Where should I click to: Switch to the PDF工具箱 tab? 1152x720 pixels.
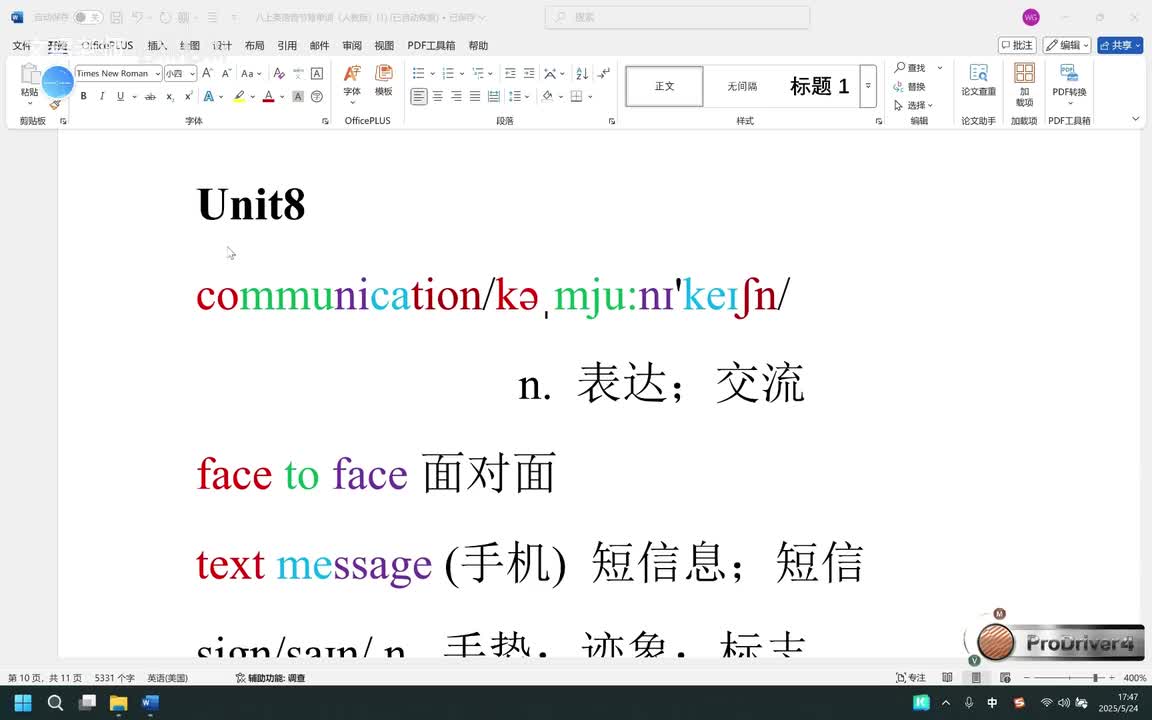pos(431,46)
